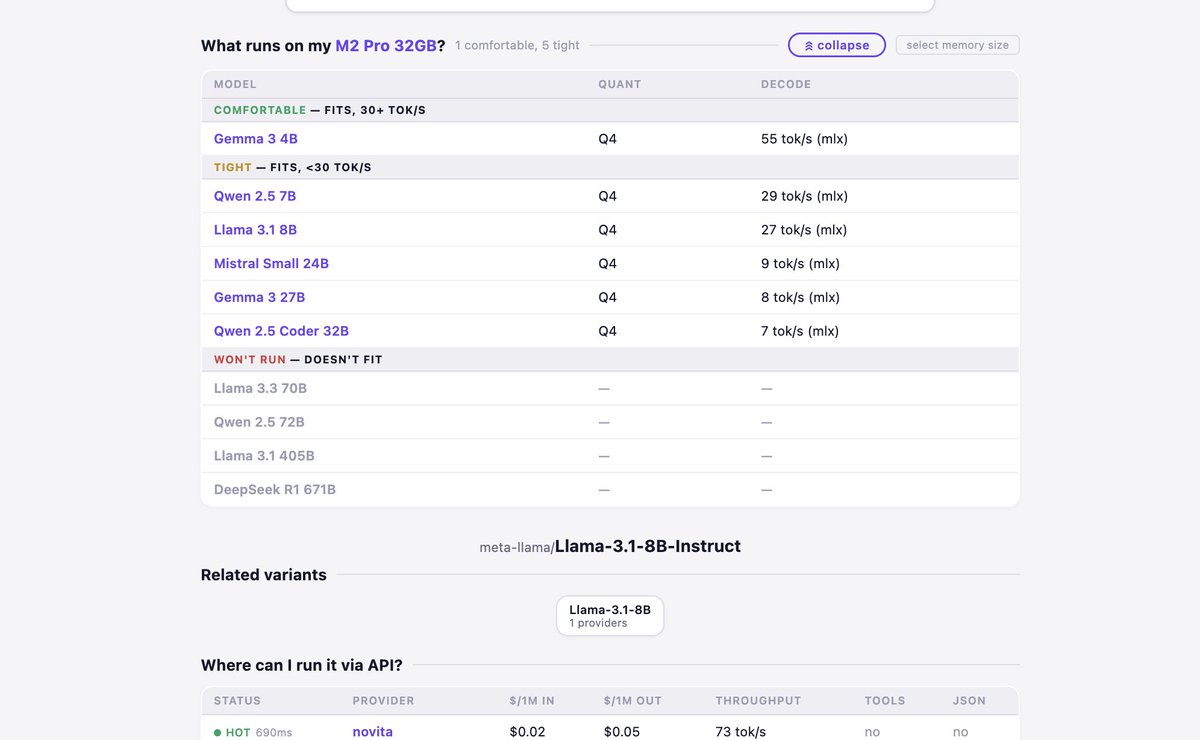The width and height of the screenshot is (1200, 740).
Task: Click the STATUS column header
Action: pos(237,701)
